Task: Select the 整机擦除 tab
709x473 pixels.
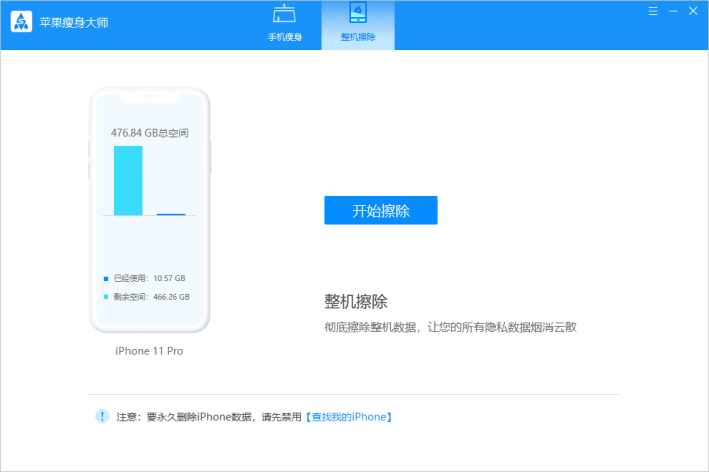Action: (x=357, y=25)
